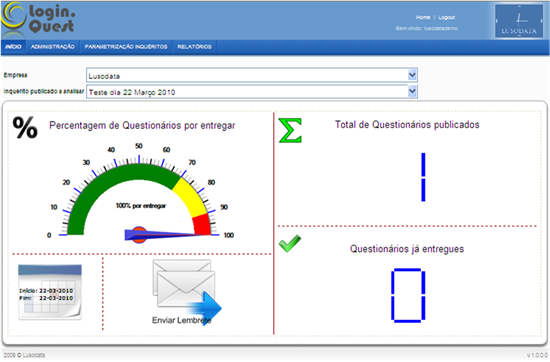This screenshot has width=550, height=362.
Task: Click the Enviar Lembrete label
Action: coord(181,320)
